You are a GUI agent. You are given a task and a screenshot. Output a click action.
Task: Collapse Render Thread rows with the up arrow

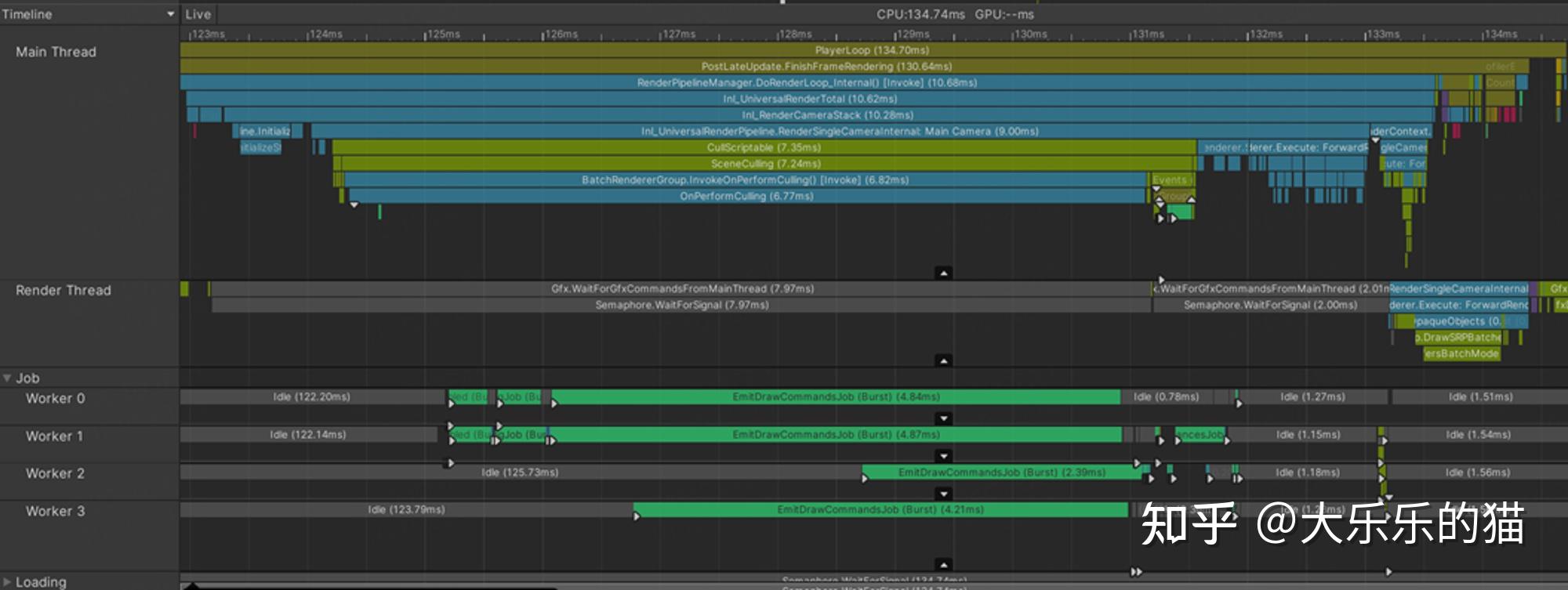[944, 360]
